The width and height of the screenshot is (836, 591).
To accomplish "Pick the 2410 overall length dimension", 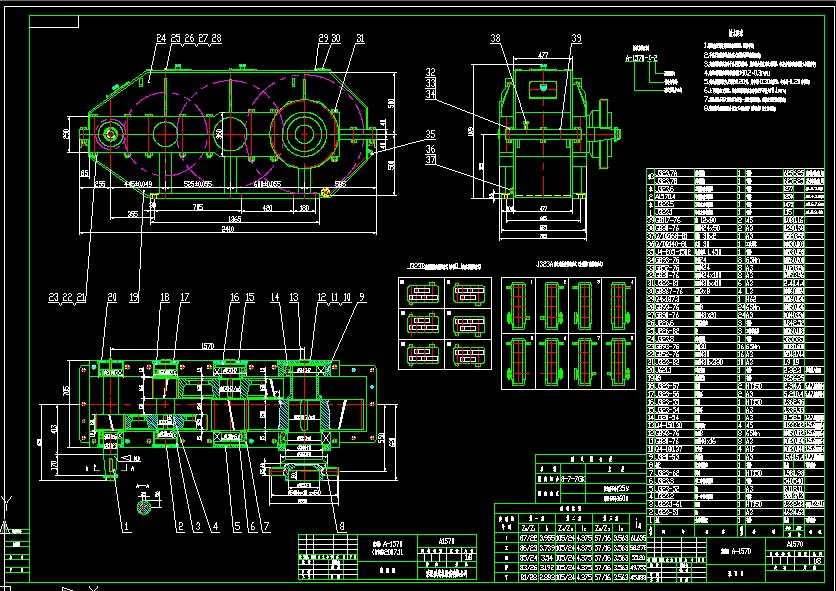I will click(226, 229).
